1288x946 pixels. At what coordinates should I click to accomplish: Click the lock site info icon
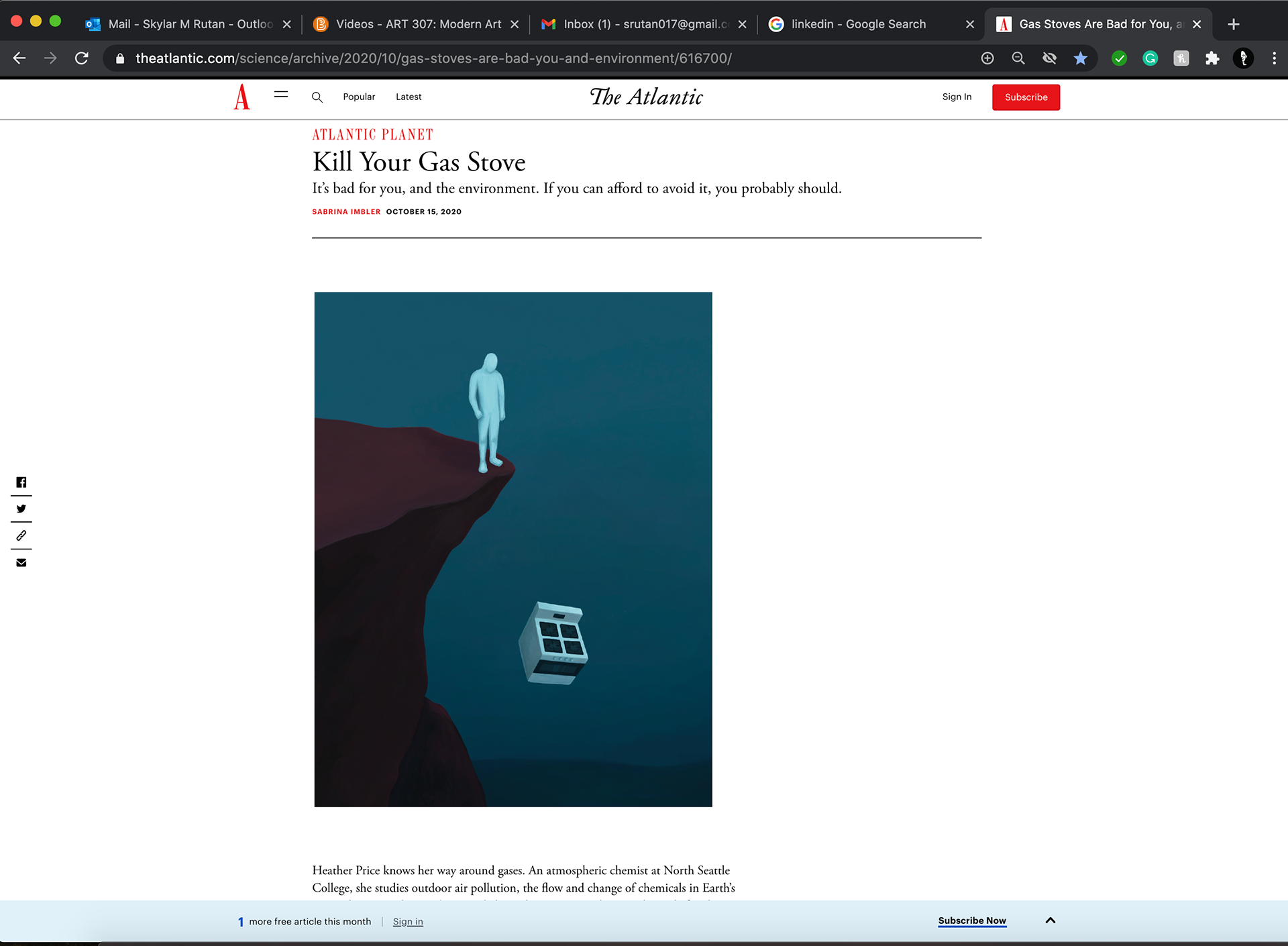click(x=120, y=58)
